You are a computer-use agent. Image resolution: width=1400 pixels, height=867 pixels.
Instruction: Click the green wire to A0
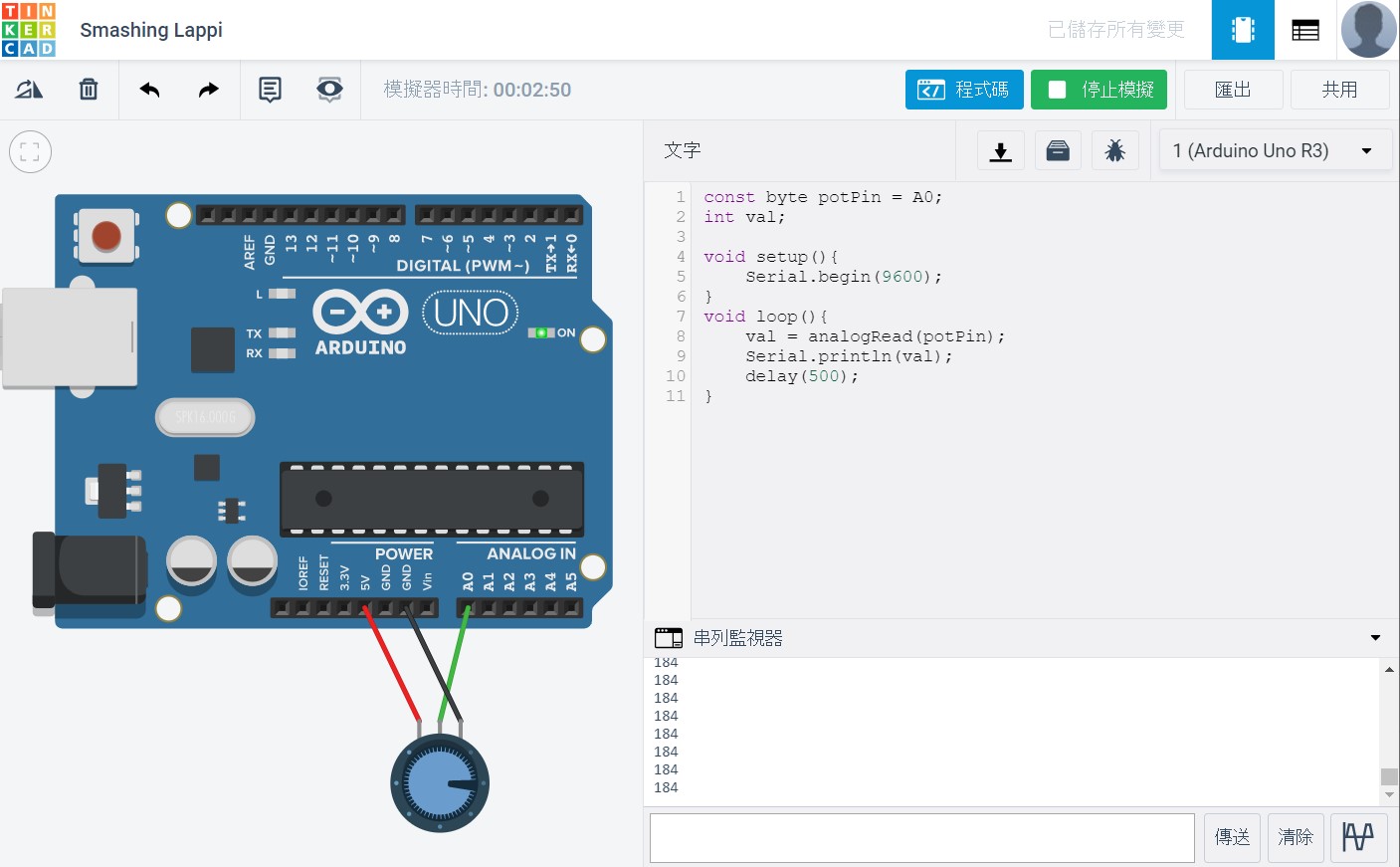point(455,664)
